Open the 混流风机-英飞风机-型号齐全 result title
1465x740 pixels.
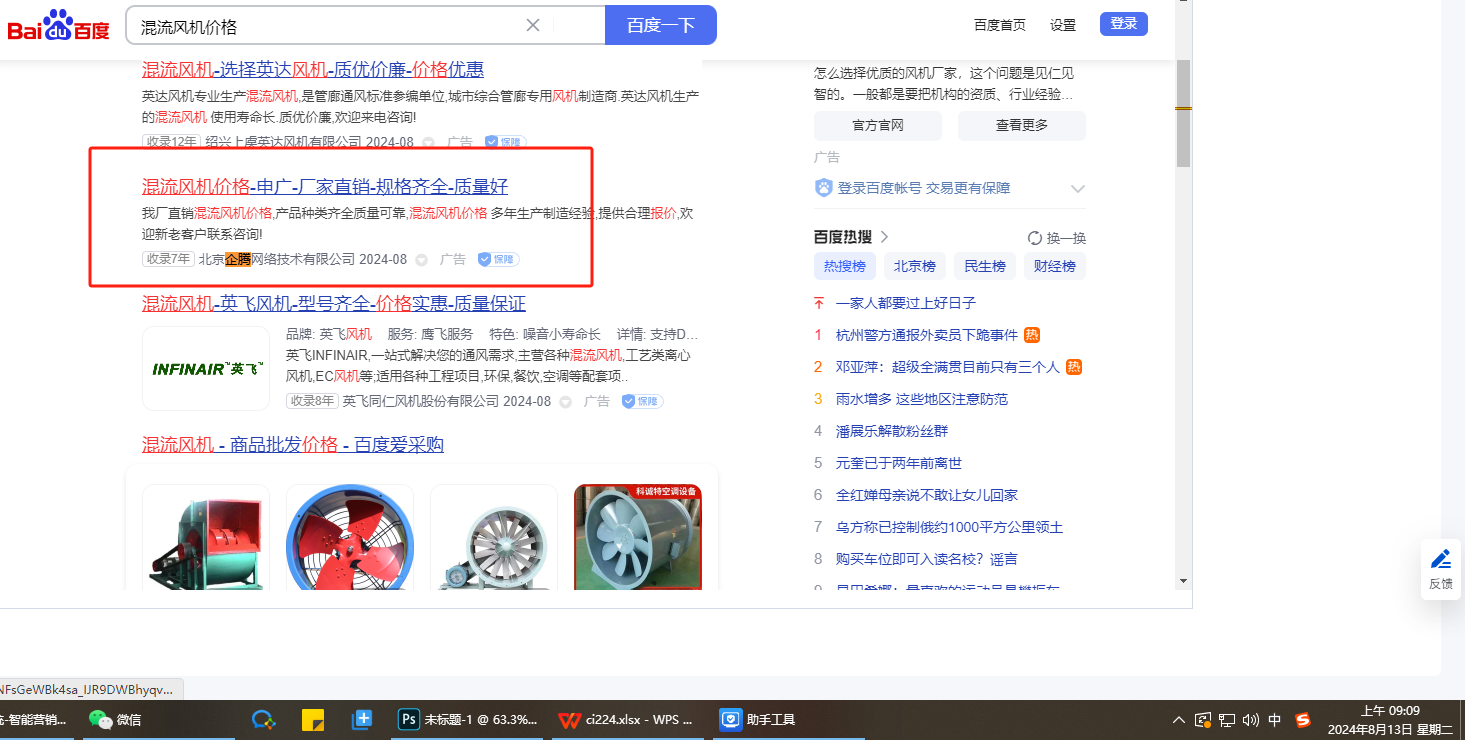pos(334,303)
